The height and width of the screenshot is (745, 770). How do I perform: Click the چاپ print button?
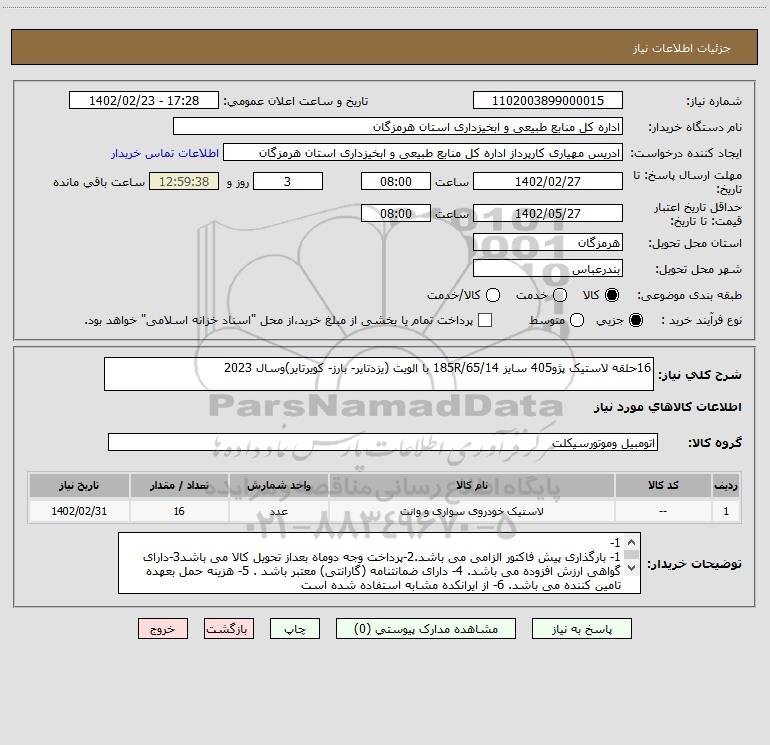point(295,629)
